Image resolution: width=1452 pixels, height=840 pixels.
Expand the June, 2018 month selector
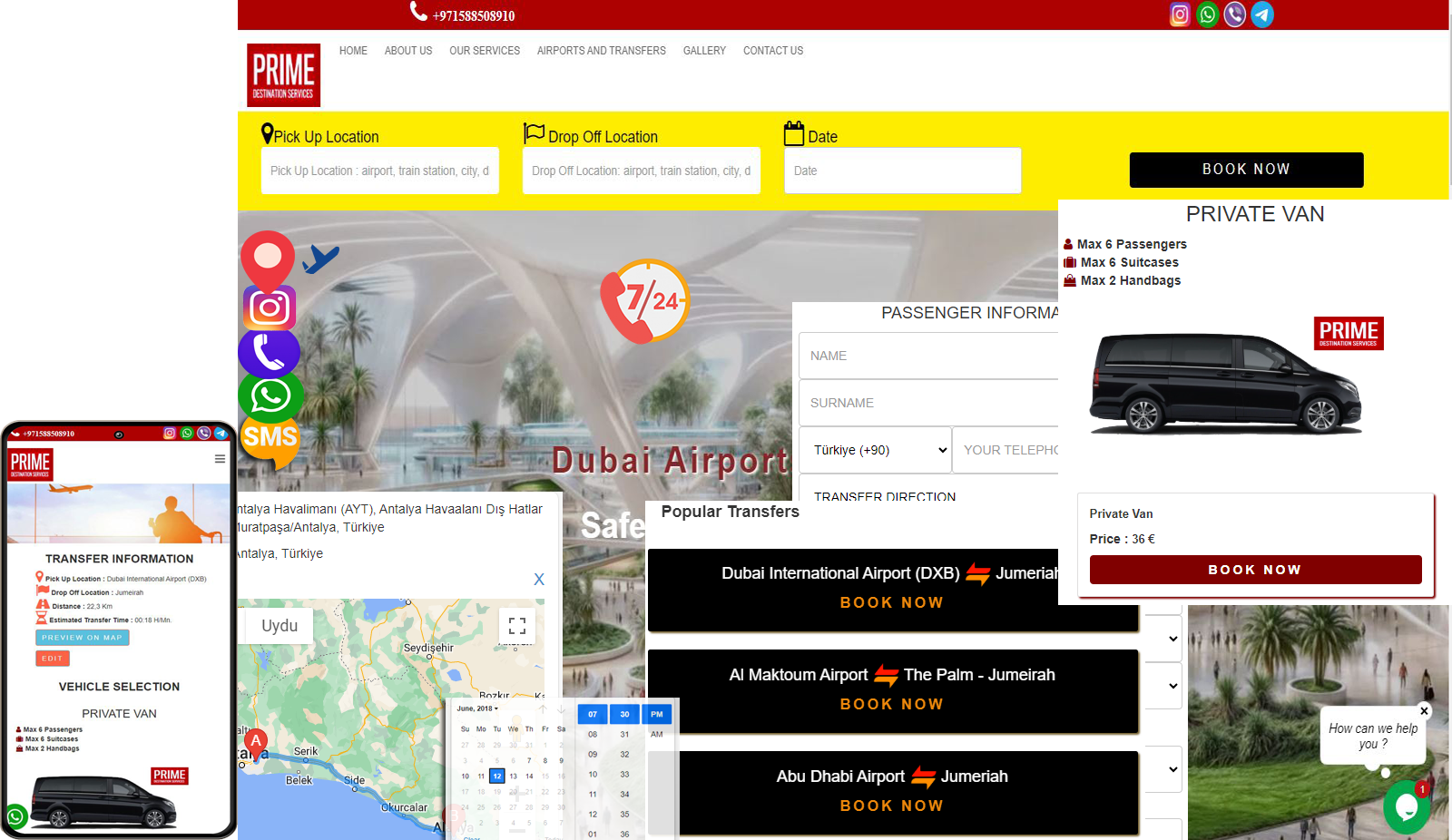point(477,708)
